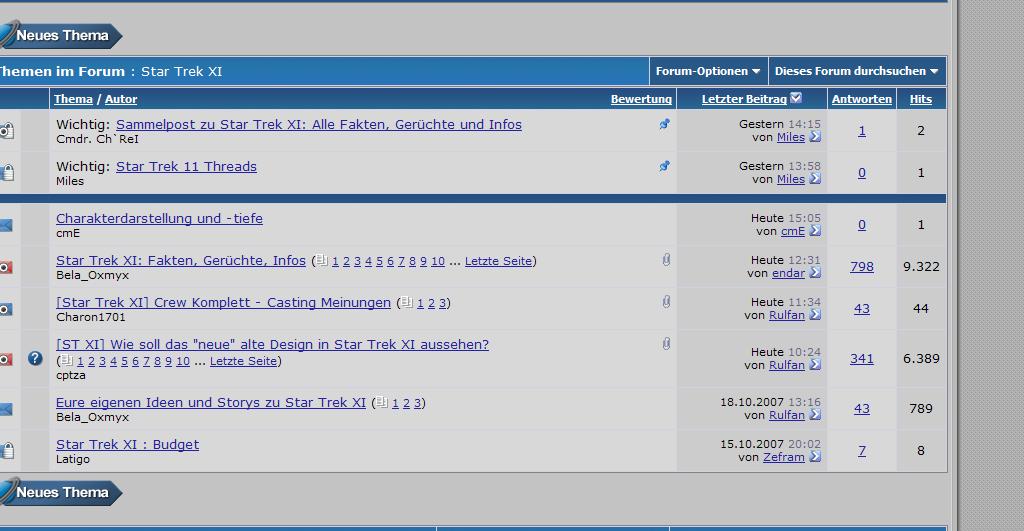Go to last post arrow in Crew Komplett row

(x=815, y=314)
